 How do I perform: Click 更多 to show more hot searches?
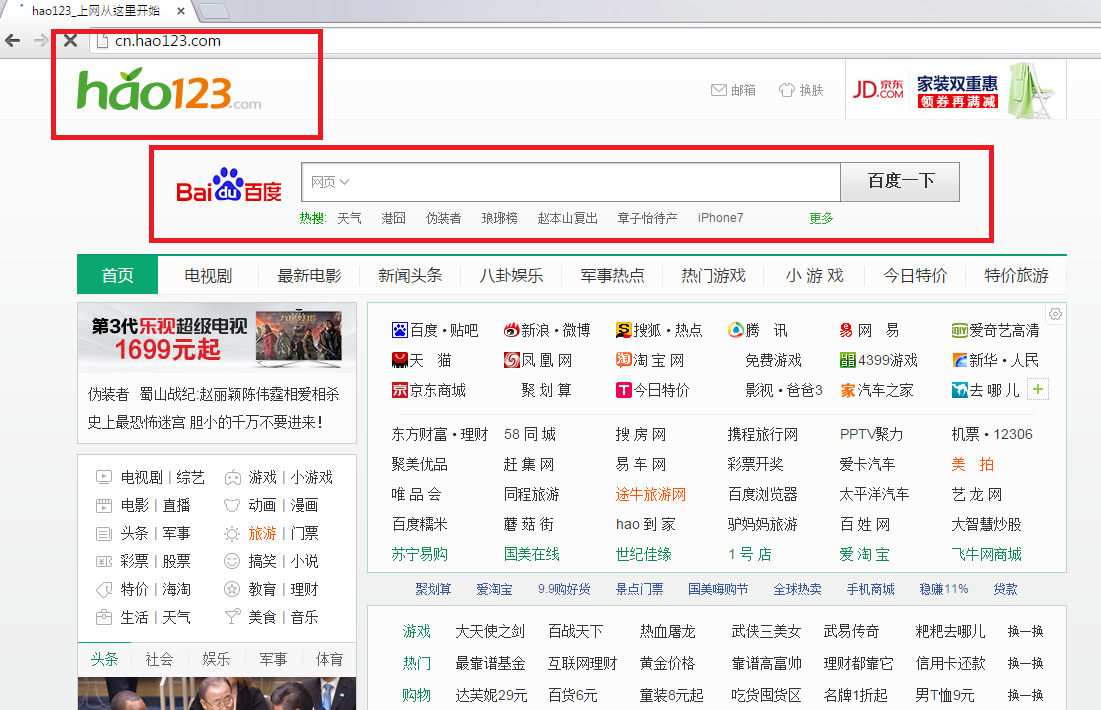(821, 218)
